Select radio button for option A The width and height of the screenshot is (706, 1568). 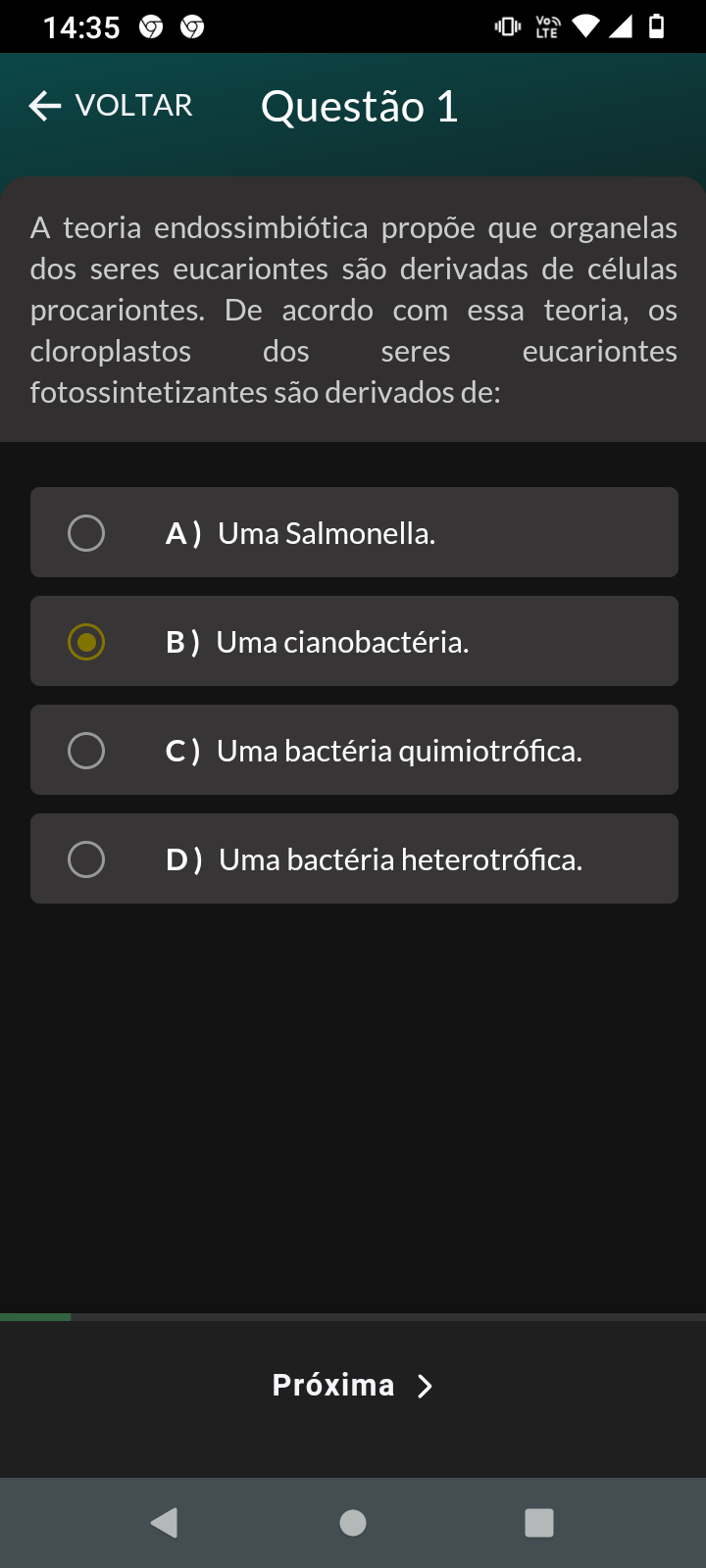tap(86, 533)
